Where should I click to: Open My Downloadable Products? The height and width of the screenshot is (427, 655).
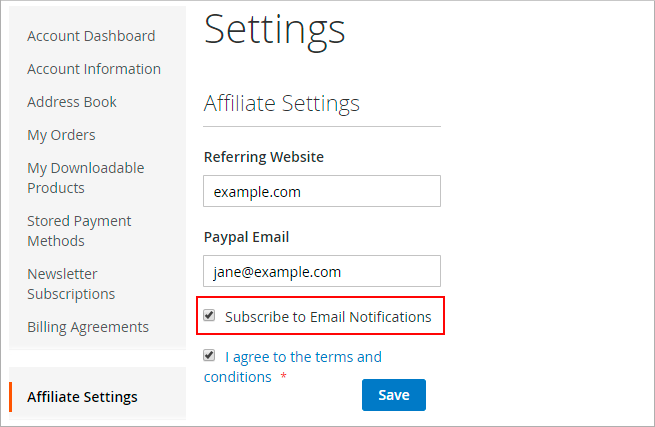(85, 178)
